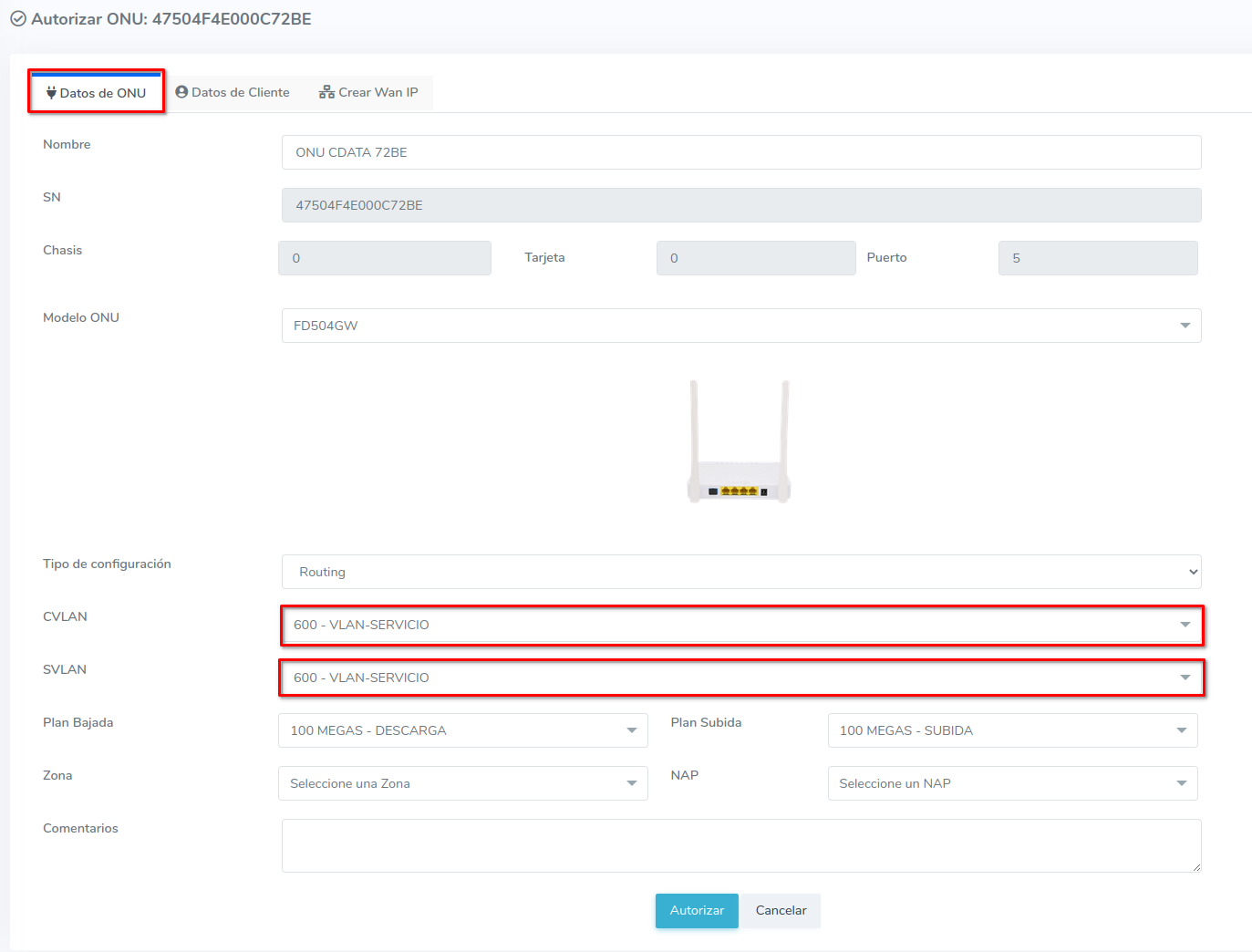Open the Plan Bajada dropdown
Screen dimensions: 1252x952
(462, 730)
